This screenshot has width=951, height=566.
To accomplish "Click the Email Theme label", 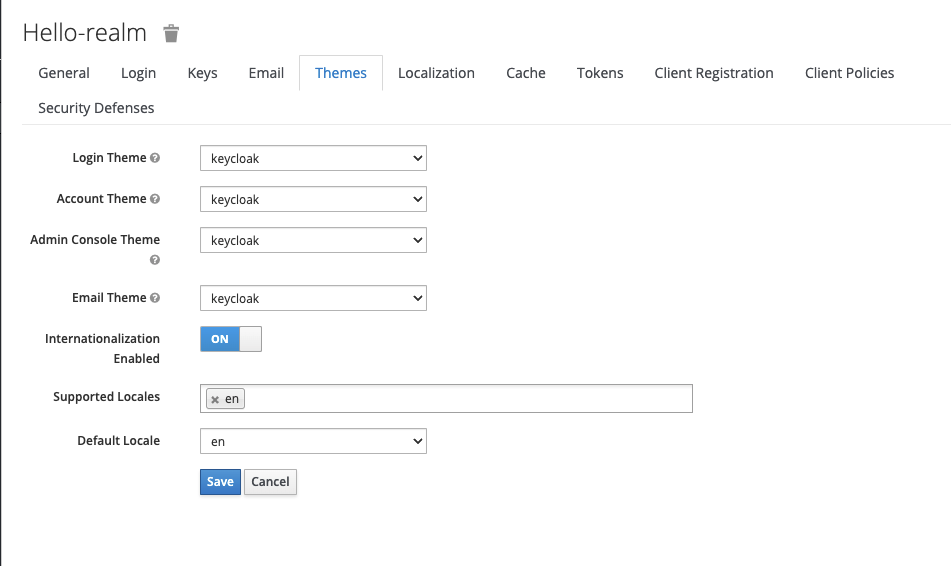I will [109, 298].
